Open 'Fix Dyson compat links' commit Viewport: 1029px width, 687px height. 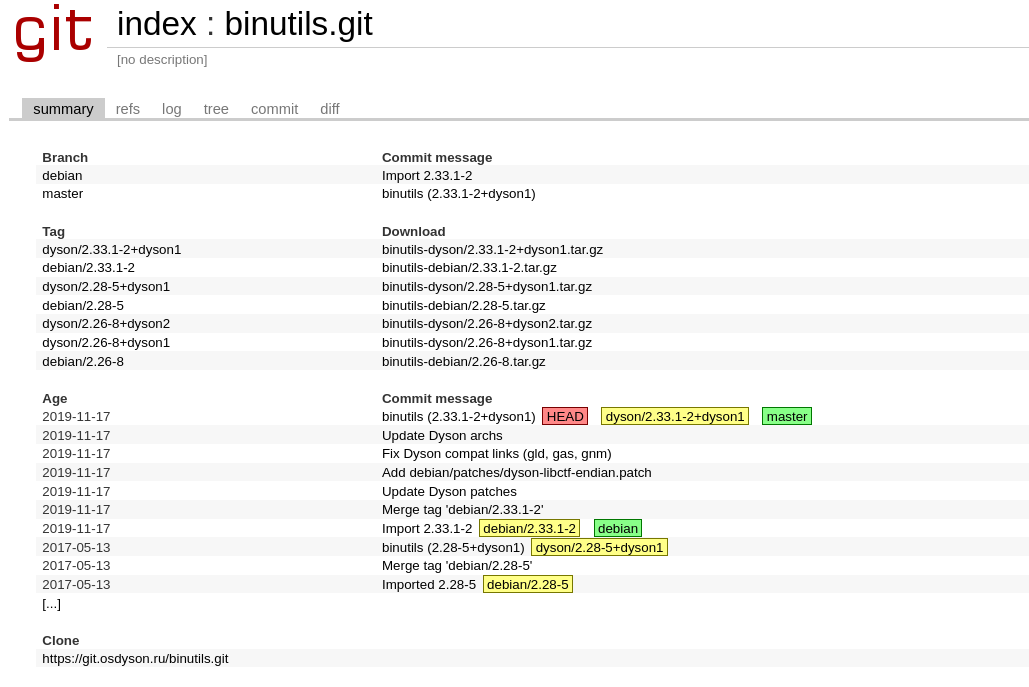(497, 454)
